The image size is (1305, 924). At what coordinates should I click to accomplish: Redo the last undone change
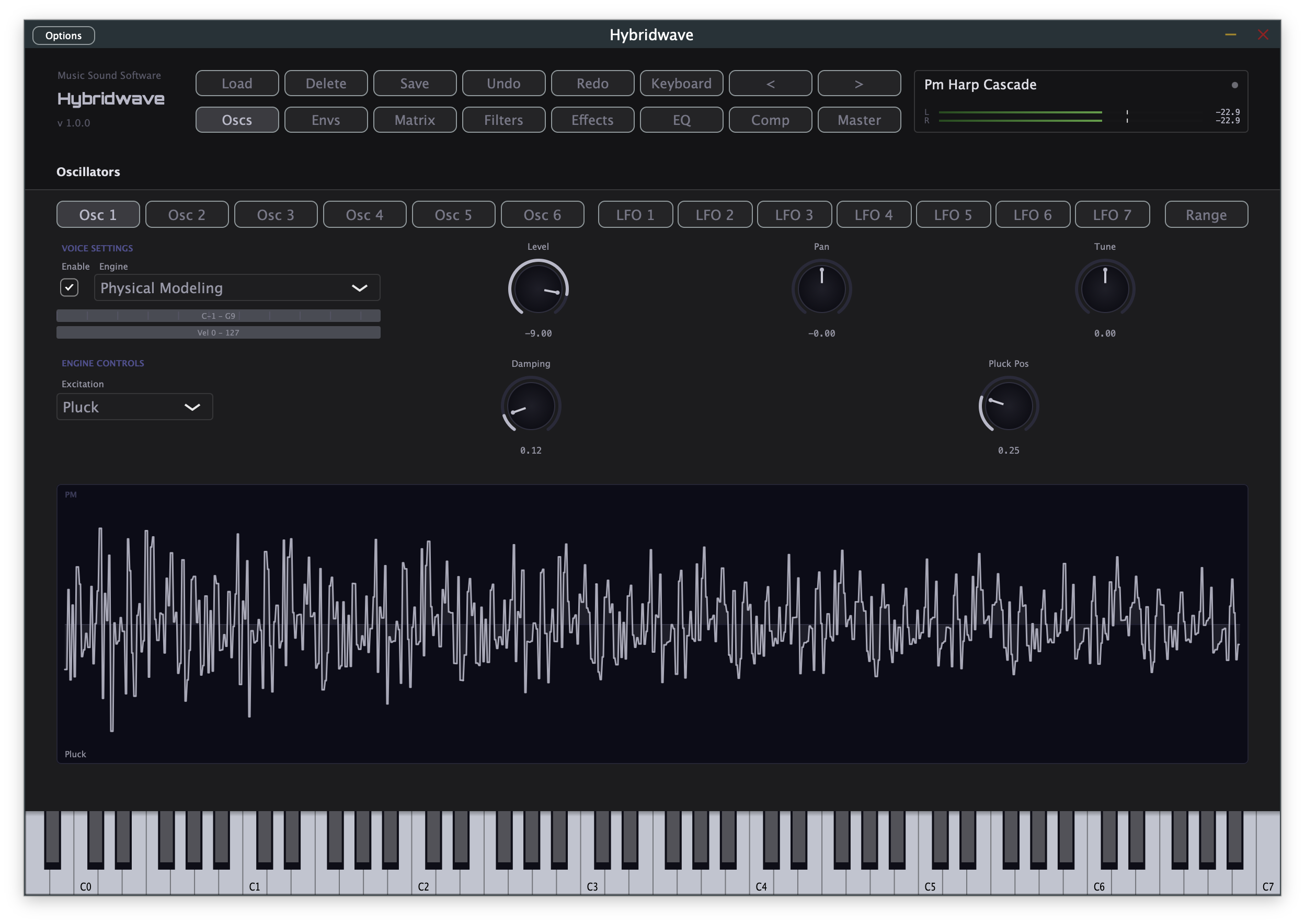point(592,84)
